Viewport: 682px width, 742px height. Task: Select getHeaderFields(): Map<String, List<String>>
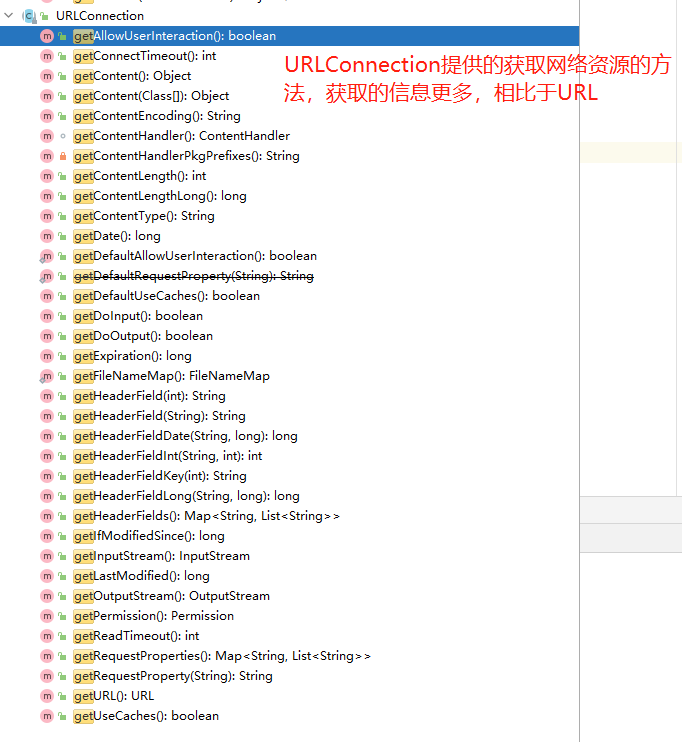207,516
